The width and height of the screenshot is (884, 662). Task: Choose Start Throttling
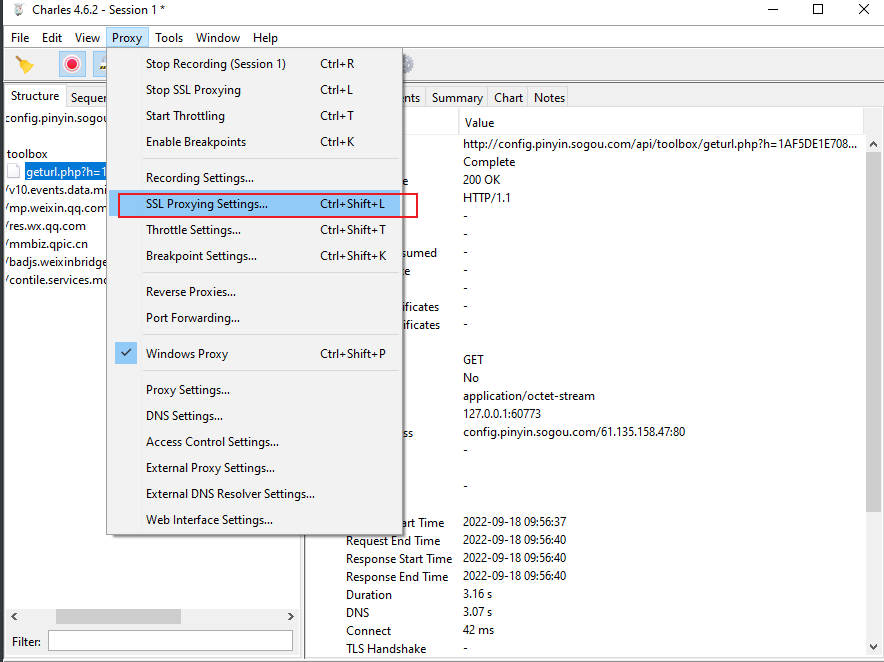click(253, 116)
